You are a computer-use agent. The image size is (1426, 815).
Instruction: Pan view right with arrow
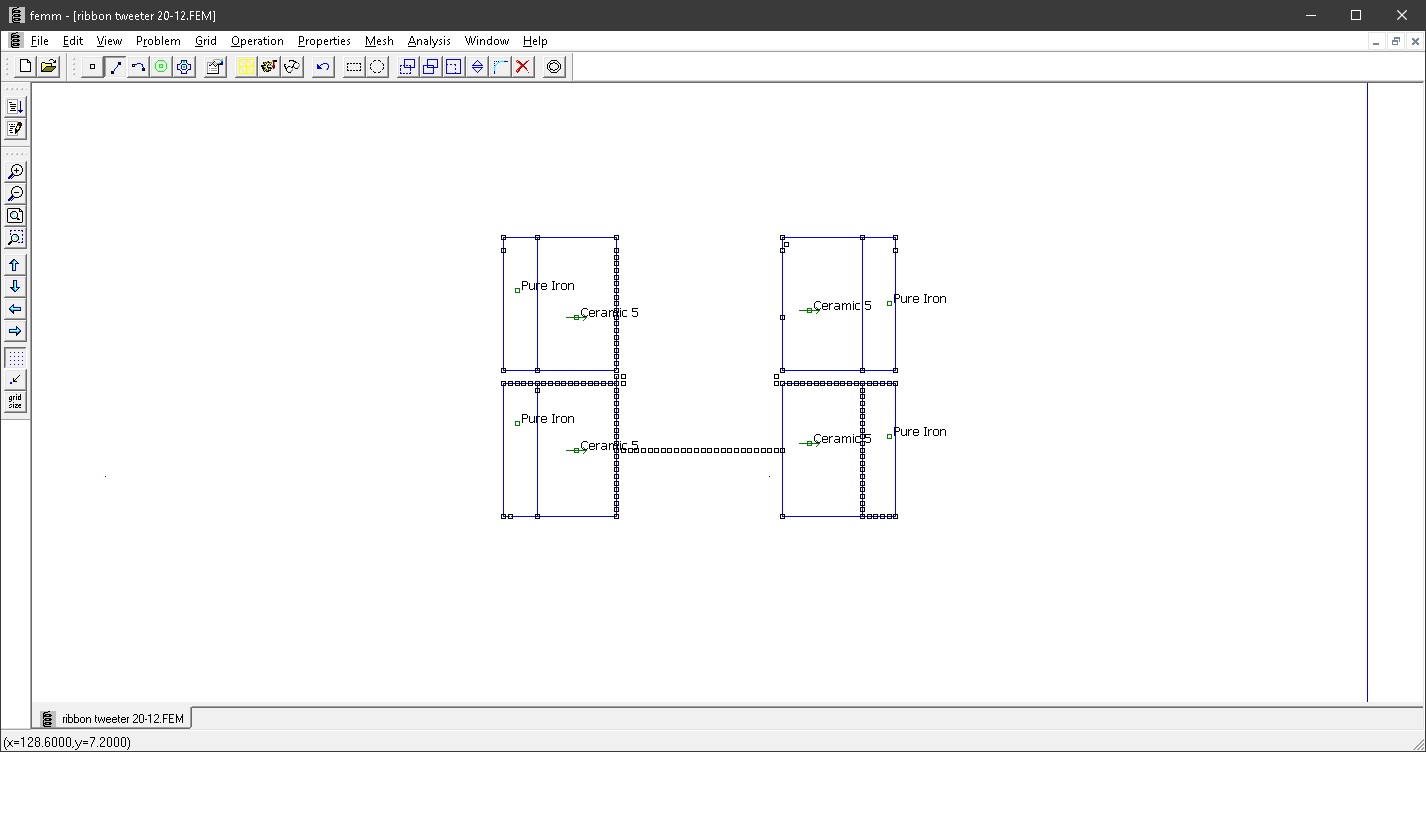tap(15, 331)
